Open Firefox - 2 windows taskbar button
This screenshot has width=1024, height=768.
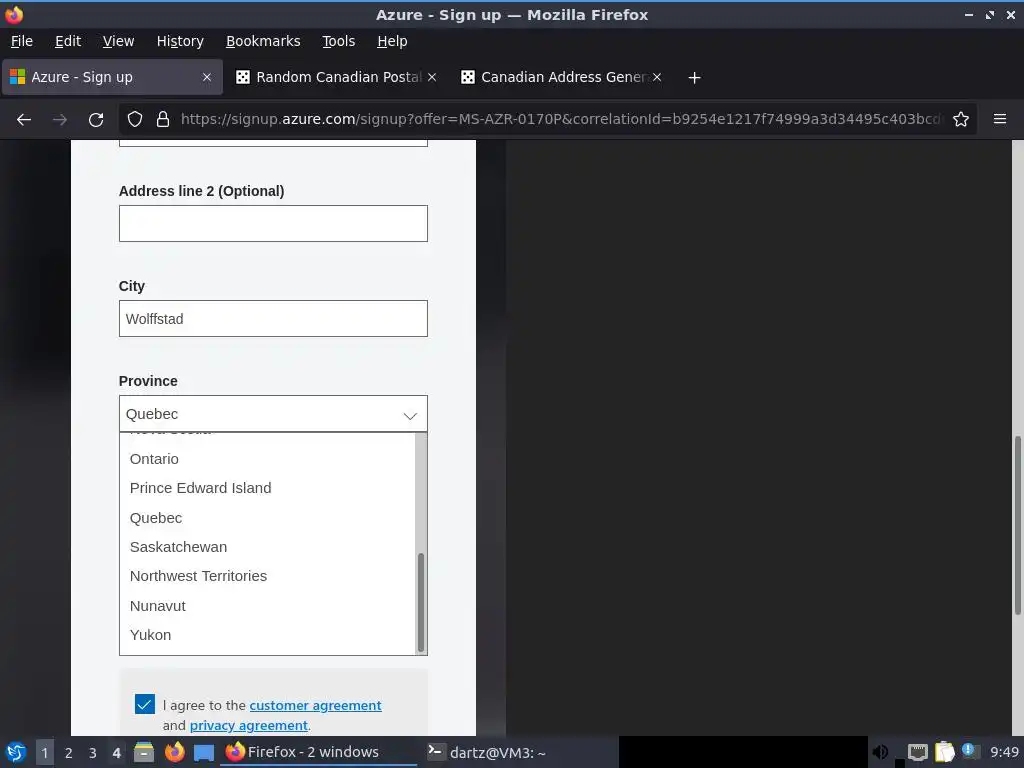tap(319, 752)
